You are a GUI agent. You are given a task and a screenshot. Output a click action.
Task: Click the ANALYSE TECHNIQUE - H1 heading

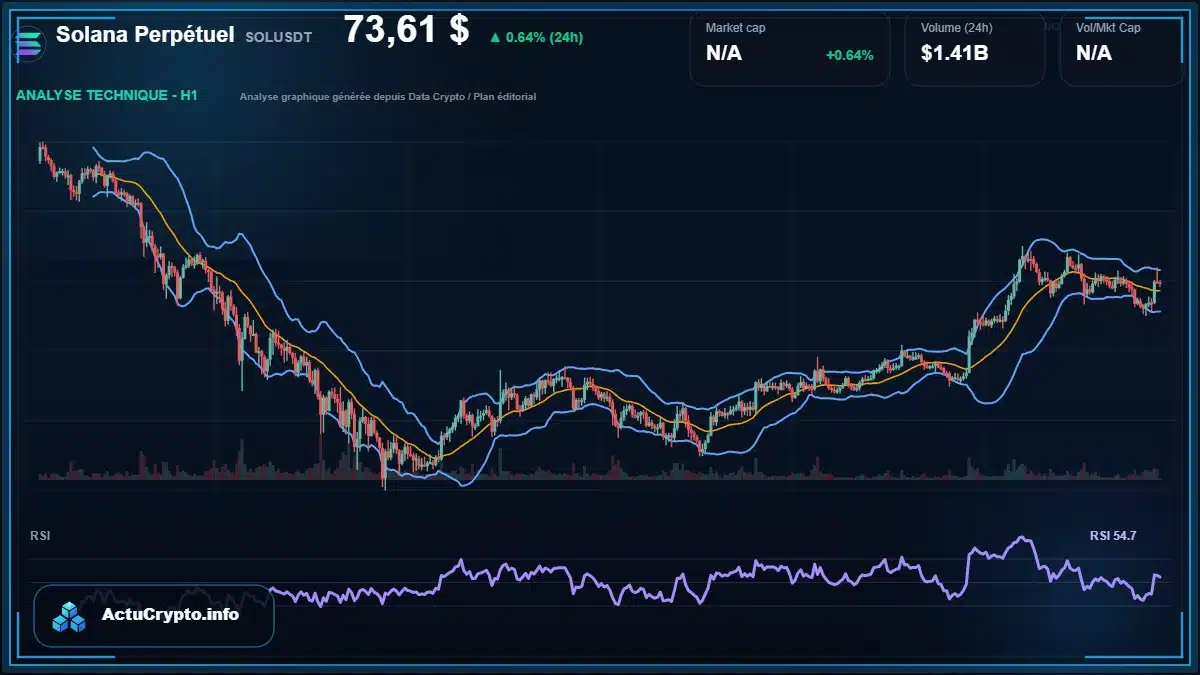coord(107,96)
